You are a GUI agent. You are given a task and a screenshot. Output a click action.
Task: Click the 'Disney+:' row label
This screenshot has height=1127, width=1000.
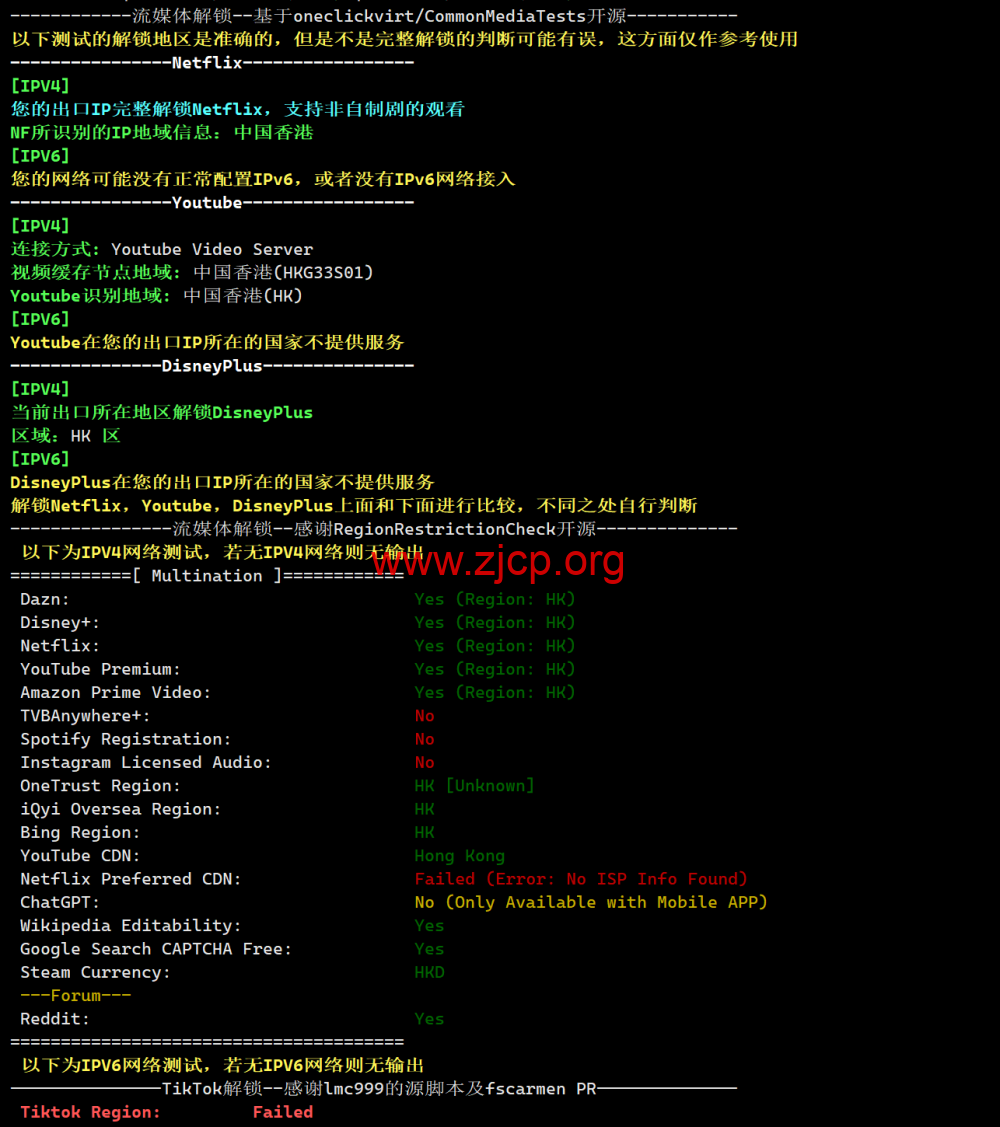pos(60,622)
